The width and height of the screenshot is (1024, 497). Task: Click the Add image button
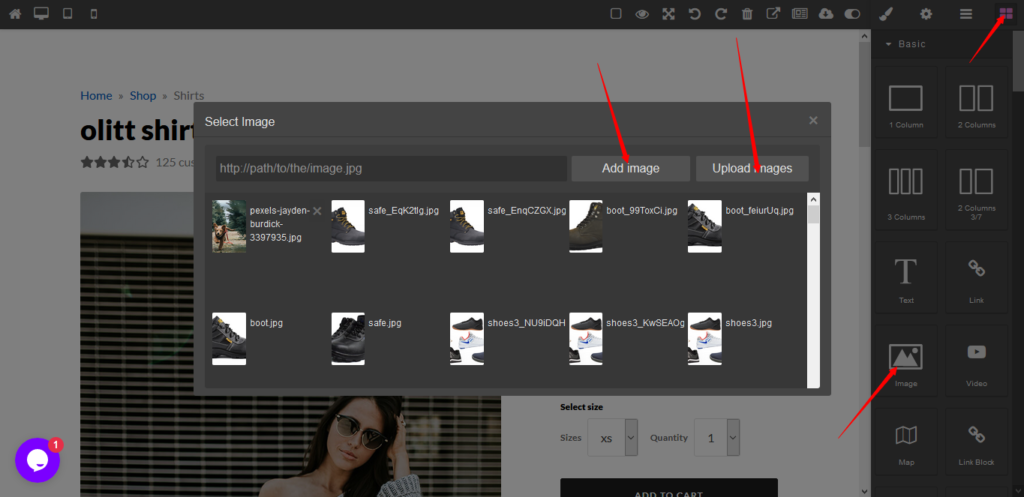point(630,168)
